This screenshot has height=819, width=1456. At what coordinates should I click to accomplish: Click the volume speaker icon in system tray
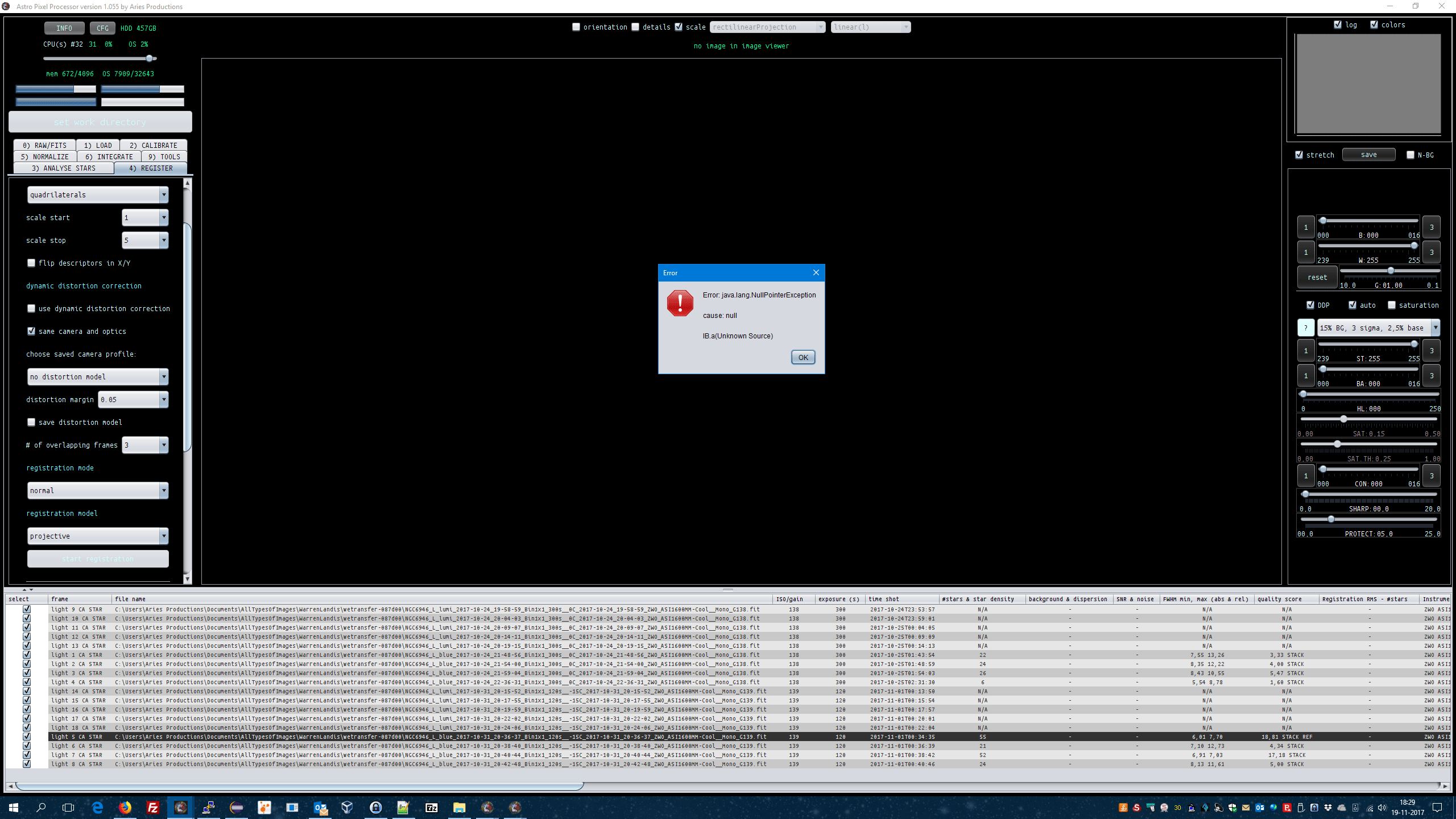click(x=1381, y=808)
